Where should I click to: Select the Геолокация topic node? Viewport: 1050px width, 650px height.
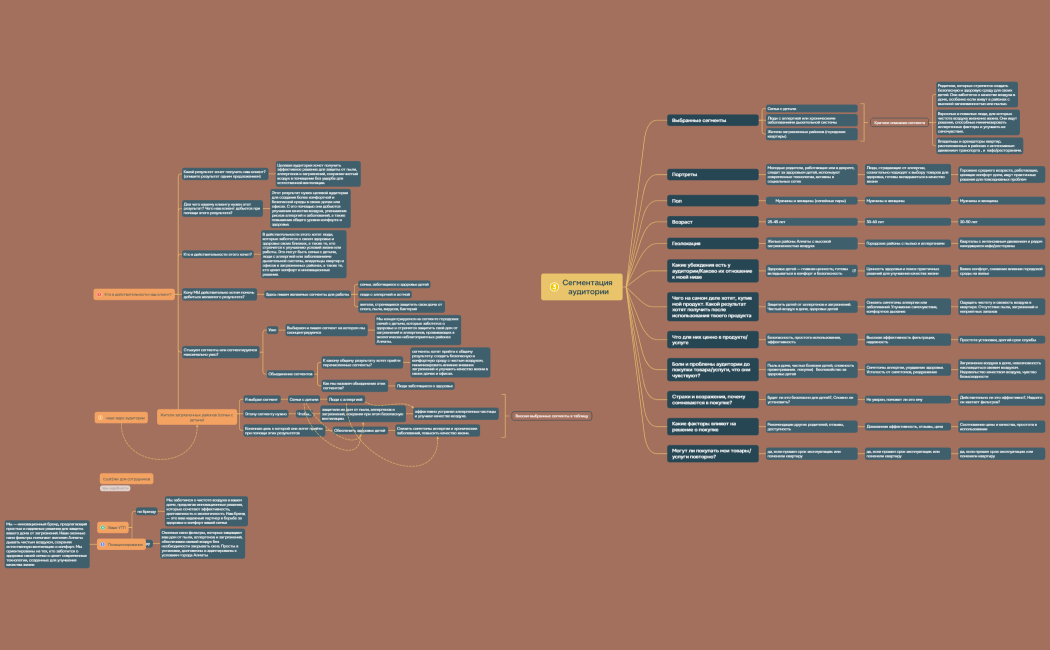(714, 243)
